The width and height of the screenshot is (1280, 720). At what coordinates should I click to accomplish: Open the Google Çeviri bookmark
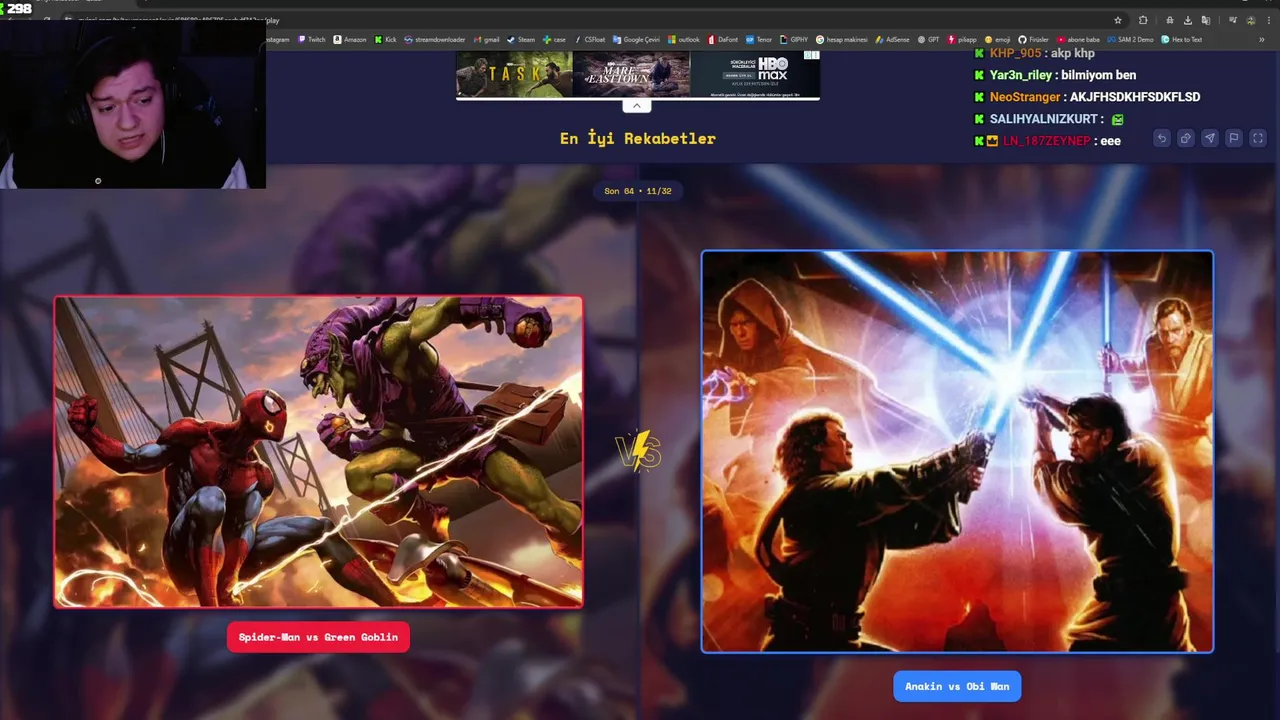coord(636,40)
